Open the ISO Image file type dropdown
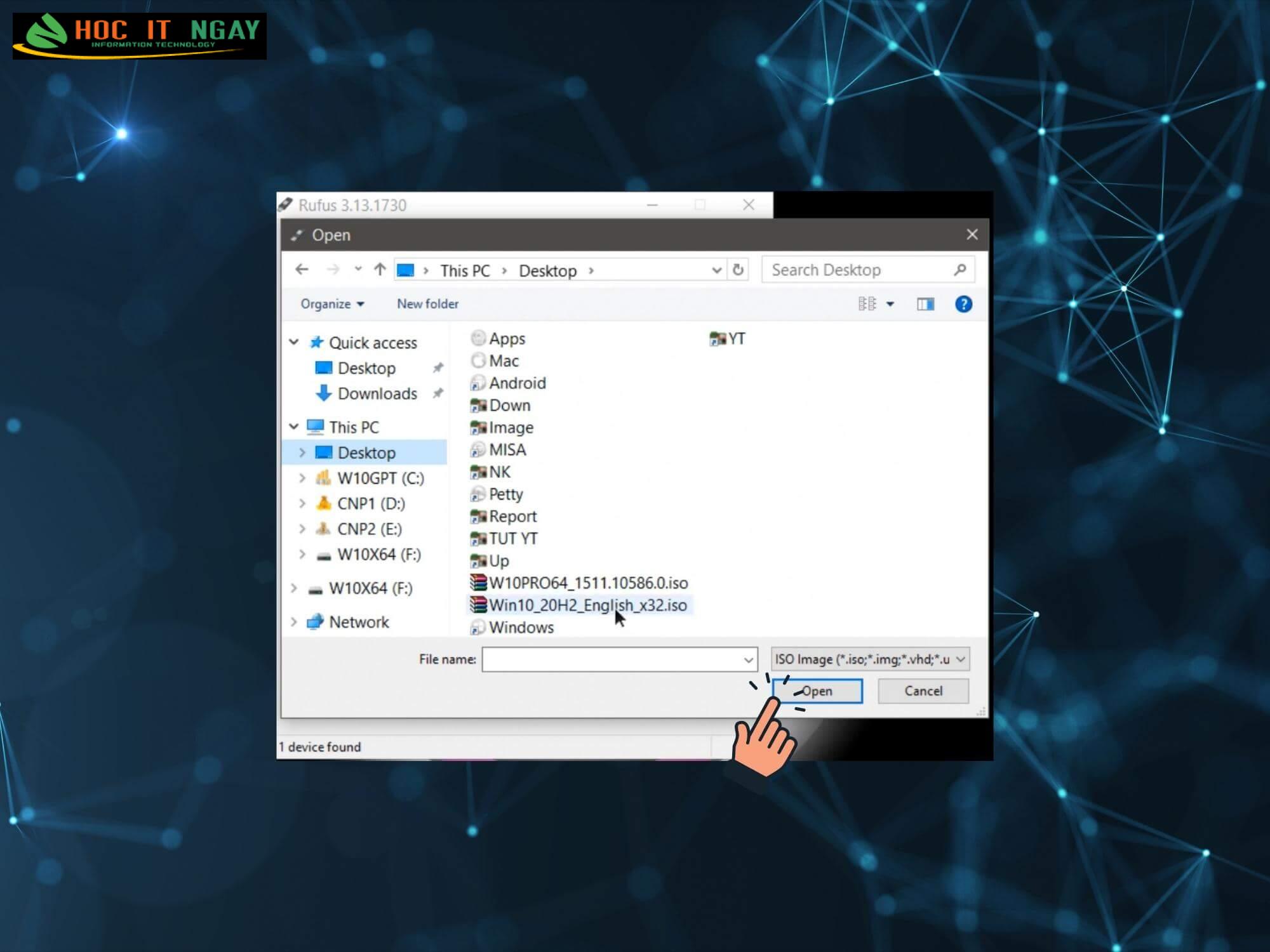This screenshot has width=1270, height=952. click(x=870, y=659)
